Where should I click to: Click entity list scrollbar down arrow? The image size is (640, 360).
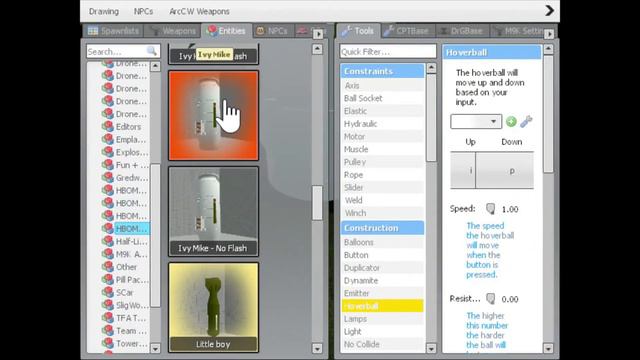317,348
